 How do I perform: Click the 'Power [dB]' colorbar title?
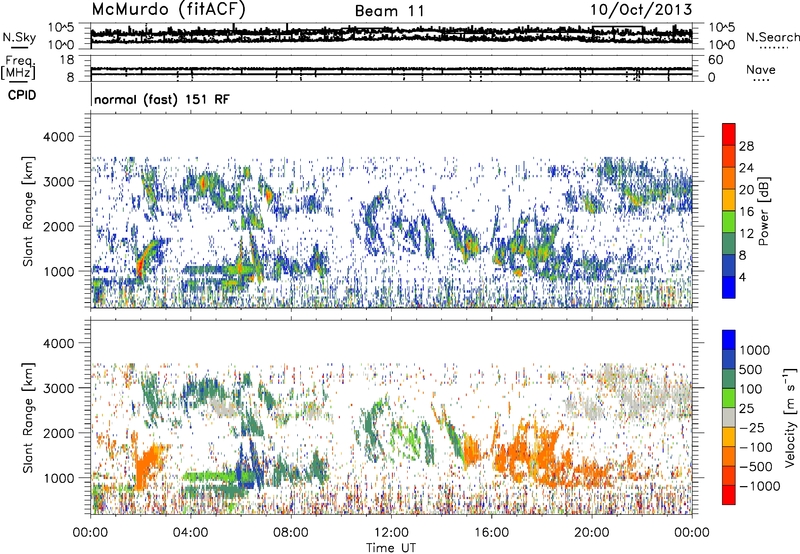tap(764, 211)
